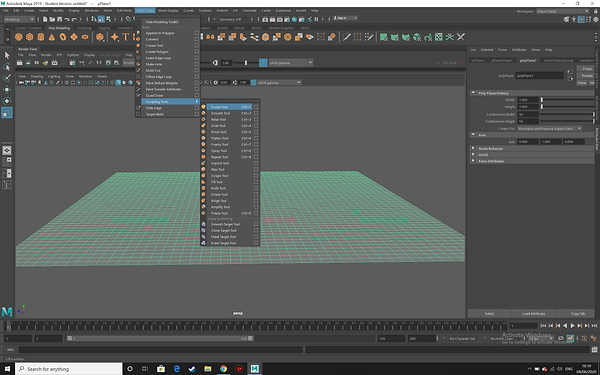600x375 pixels.
Task: Click the Flatten Tool brush icon
Action: (x=203, y=138)
